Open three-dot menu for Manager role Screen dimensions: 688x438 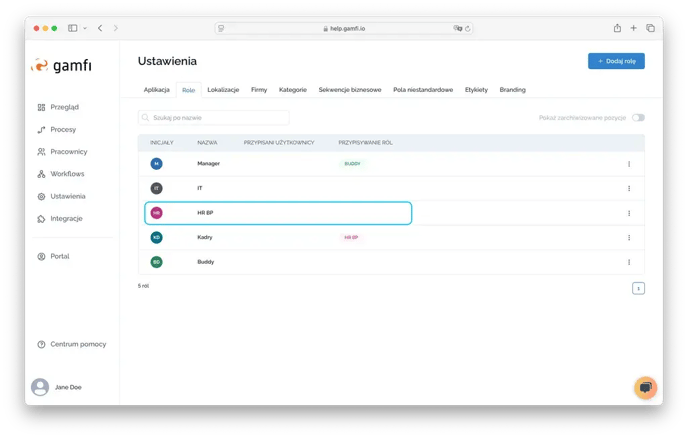point(629,163)
